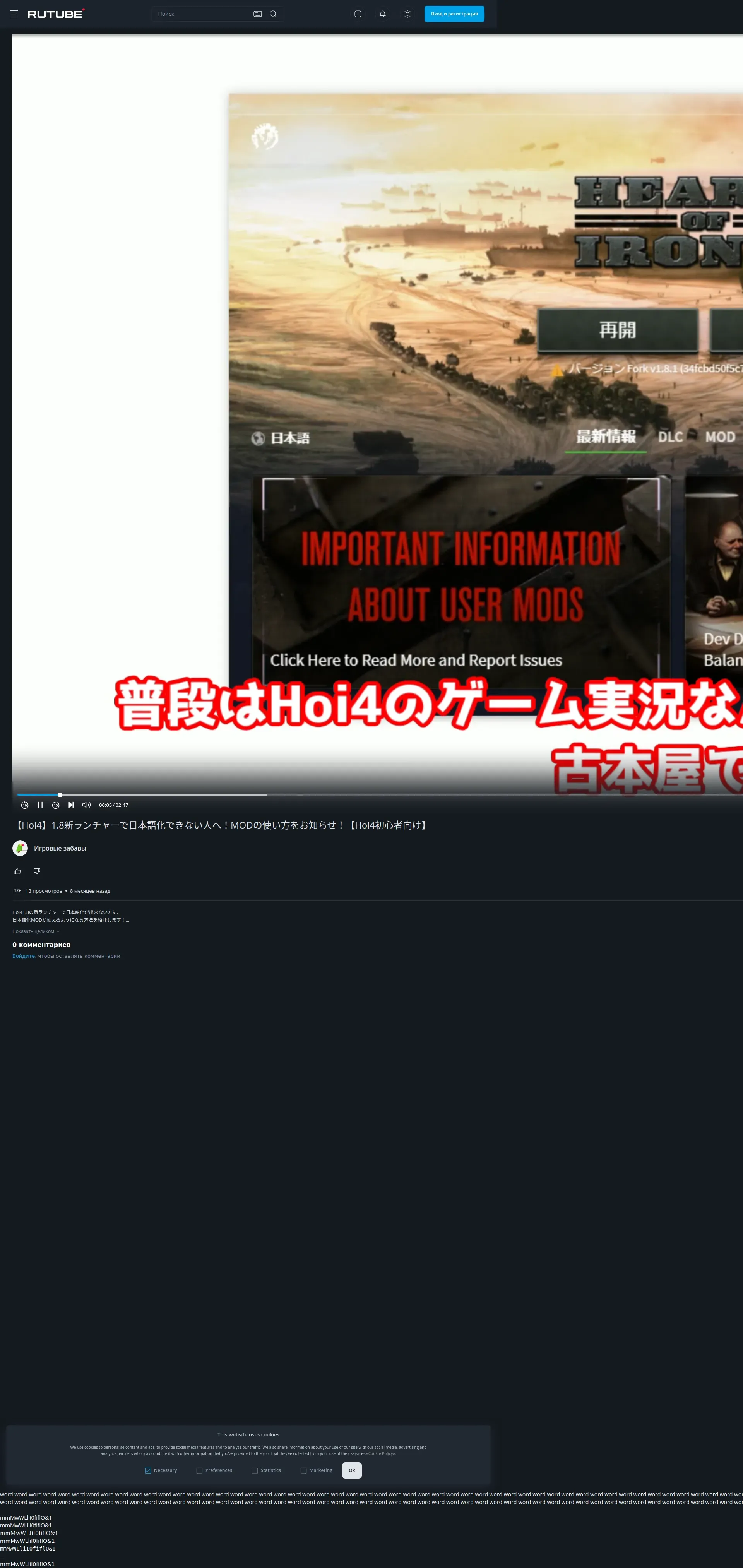The height and width of the screenshot is (1568, 743).
Task: Click the Войдите link to comment
Action: click(x=24, y=956)
